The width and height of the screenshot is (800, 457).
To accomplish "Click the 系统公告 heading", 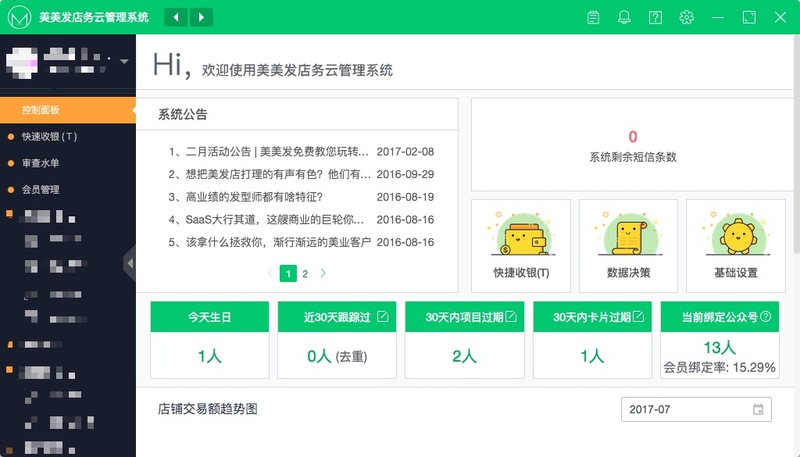I will pos(183,114).
